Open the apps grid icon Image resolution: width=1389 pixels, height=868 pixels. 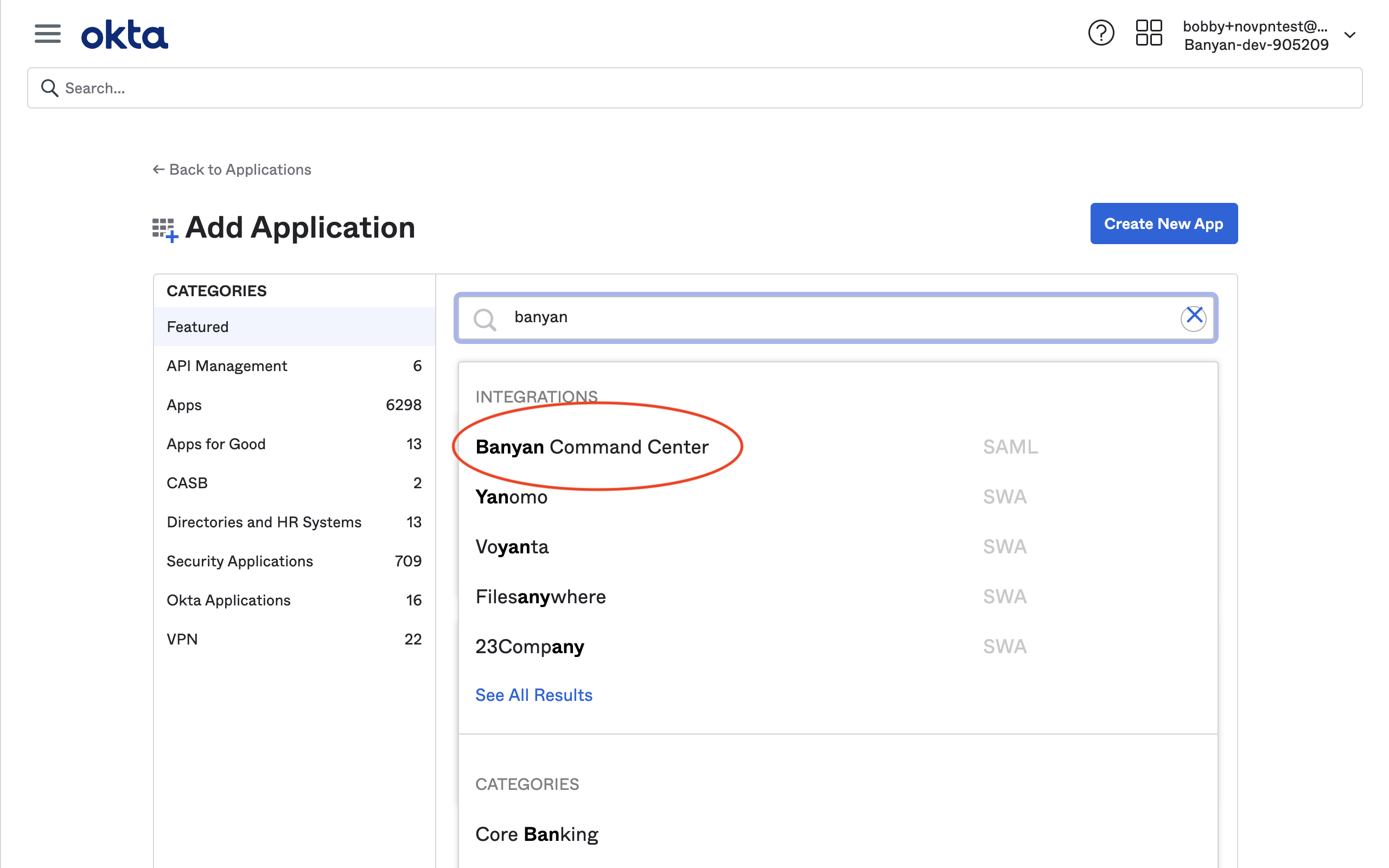pyautogui.click(x=1149, y=33)
